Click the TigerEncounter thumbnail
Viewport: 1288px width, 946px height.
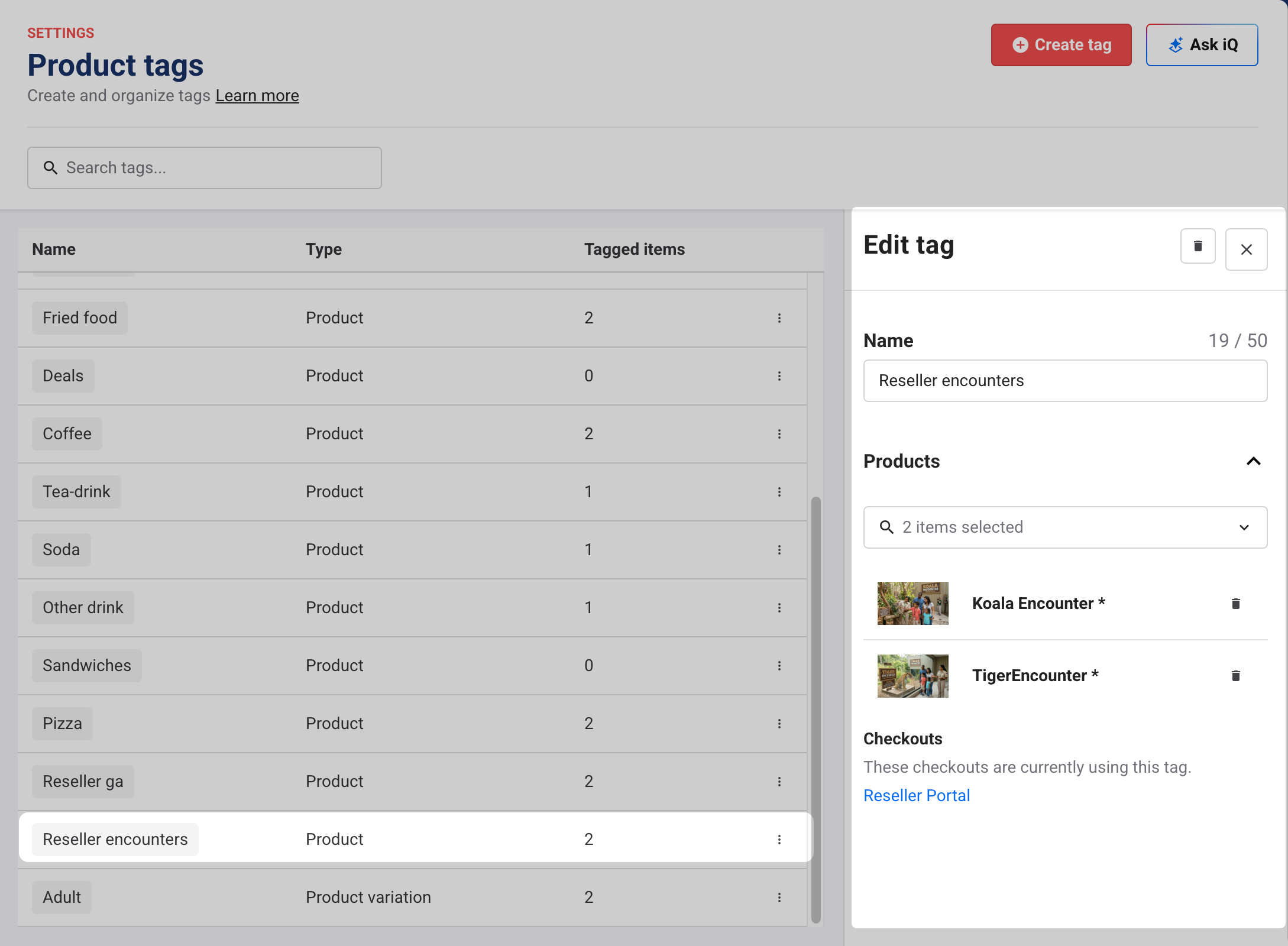coord(913,676)
